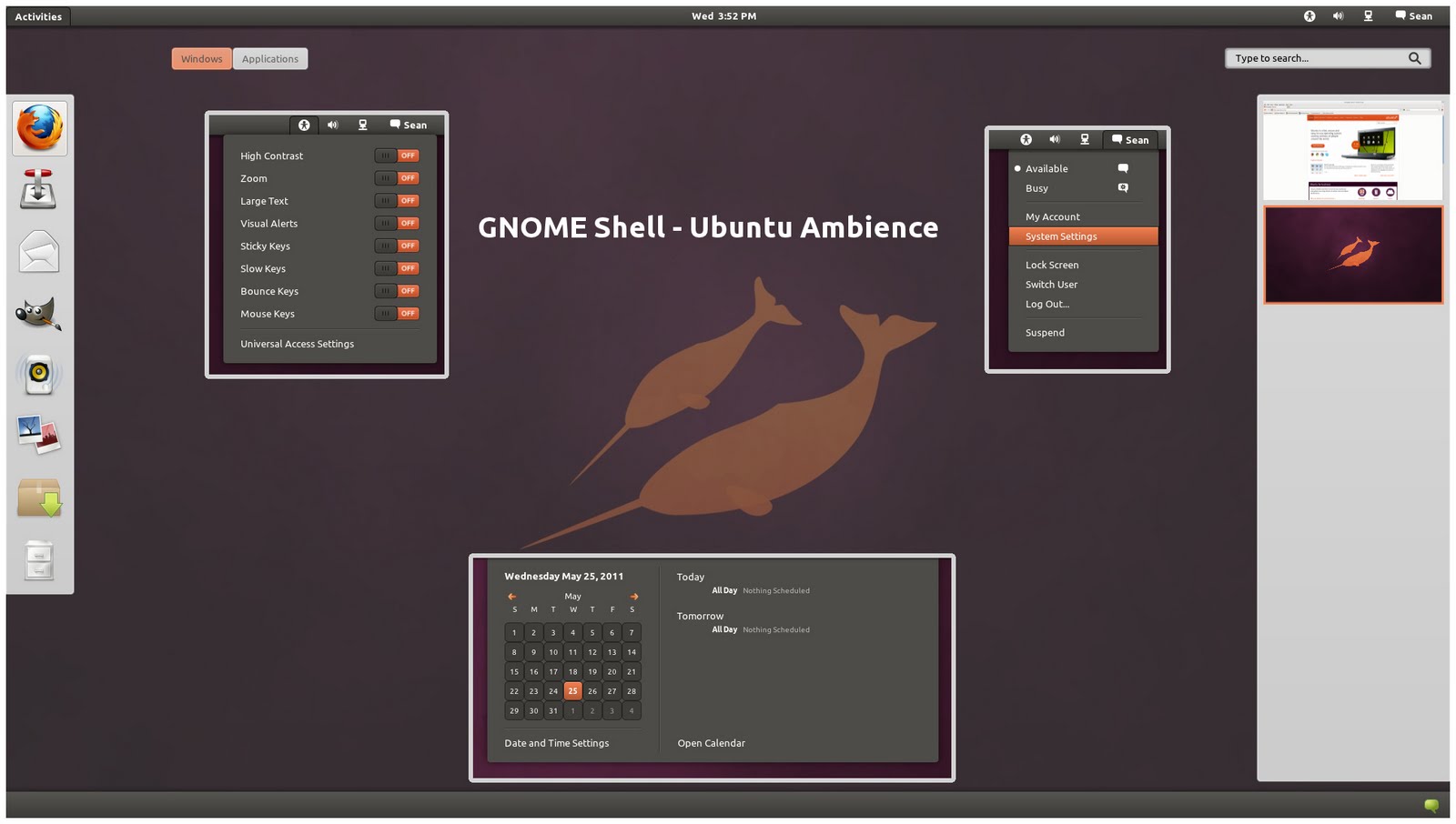1456x824 pixels.
Task: Click the universal access icon in the top panel
Action: (x=1309, y=15)
